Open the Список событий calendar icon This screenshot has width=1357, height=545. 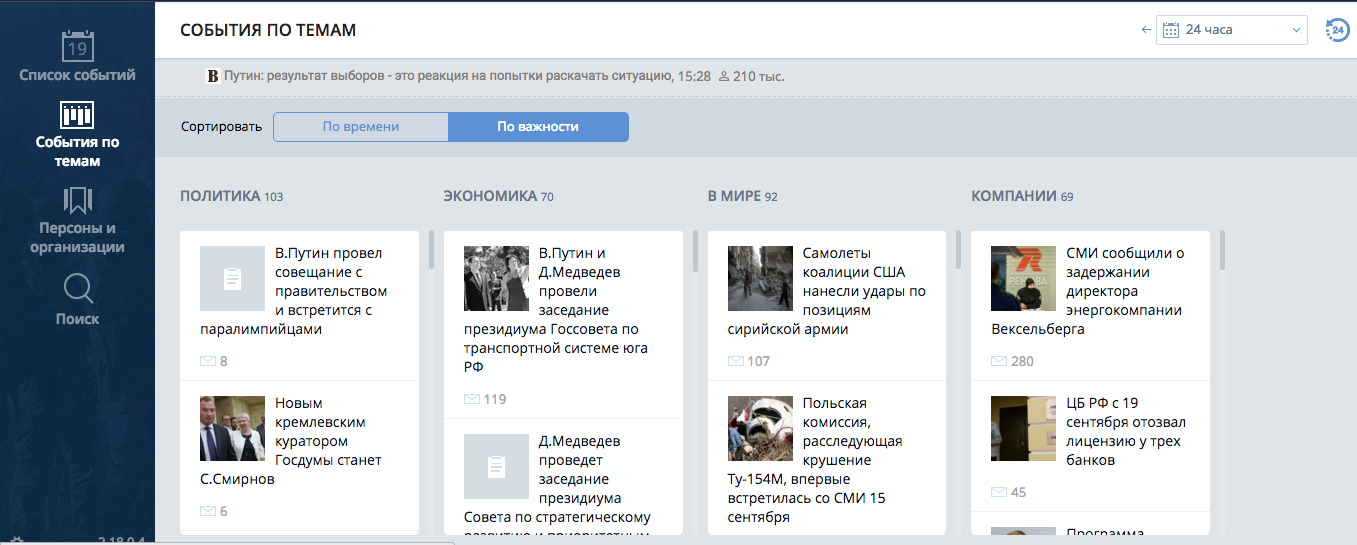[x=78, y=46]
